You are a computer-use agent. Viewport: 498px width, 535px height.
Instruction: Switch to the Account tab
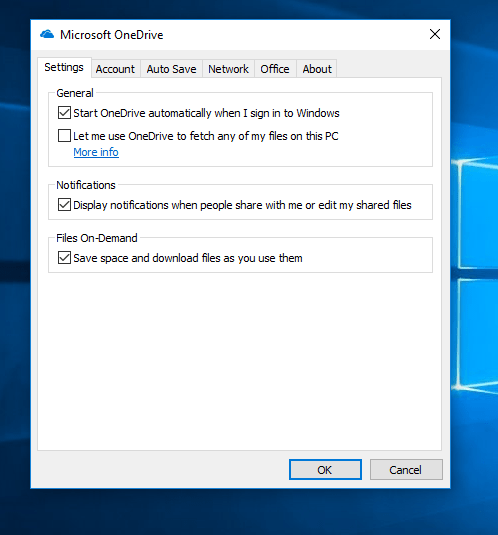115,69
